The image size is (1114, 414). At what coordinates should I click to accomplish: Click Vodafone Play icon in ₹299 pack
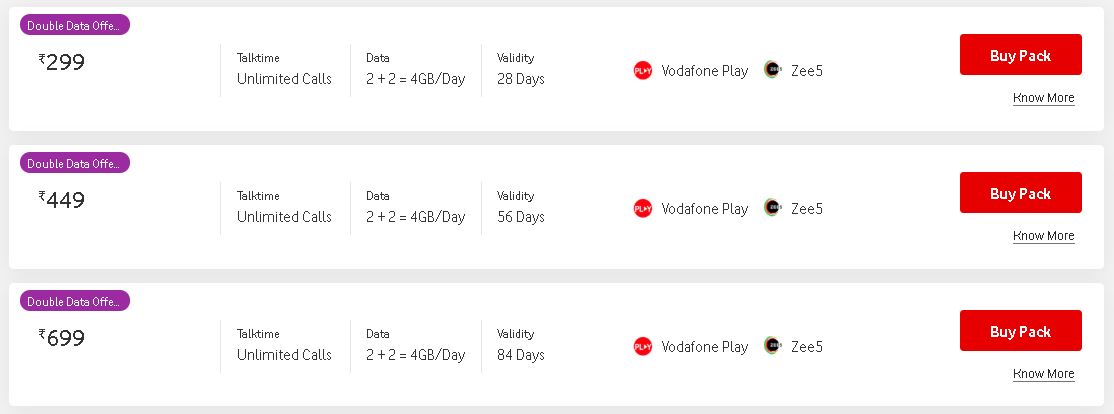pyautogui.click(x=643, y=70)
